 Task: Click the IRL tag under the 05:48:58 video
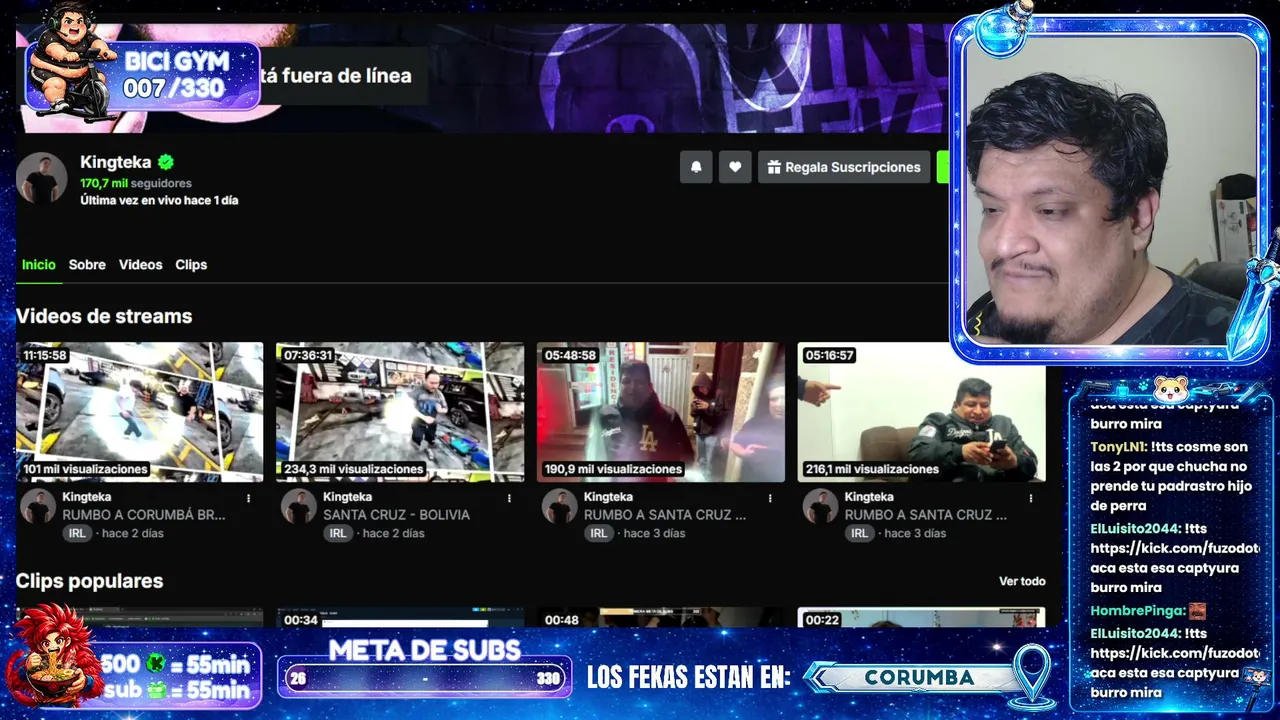[x=598, y=533]
